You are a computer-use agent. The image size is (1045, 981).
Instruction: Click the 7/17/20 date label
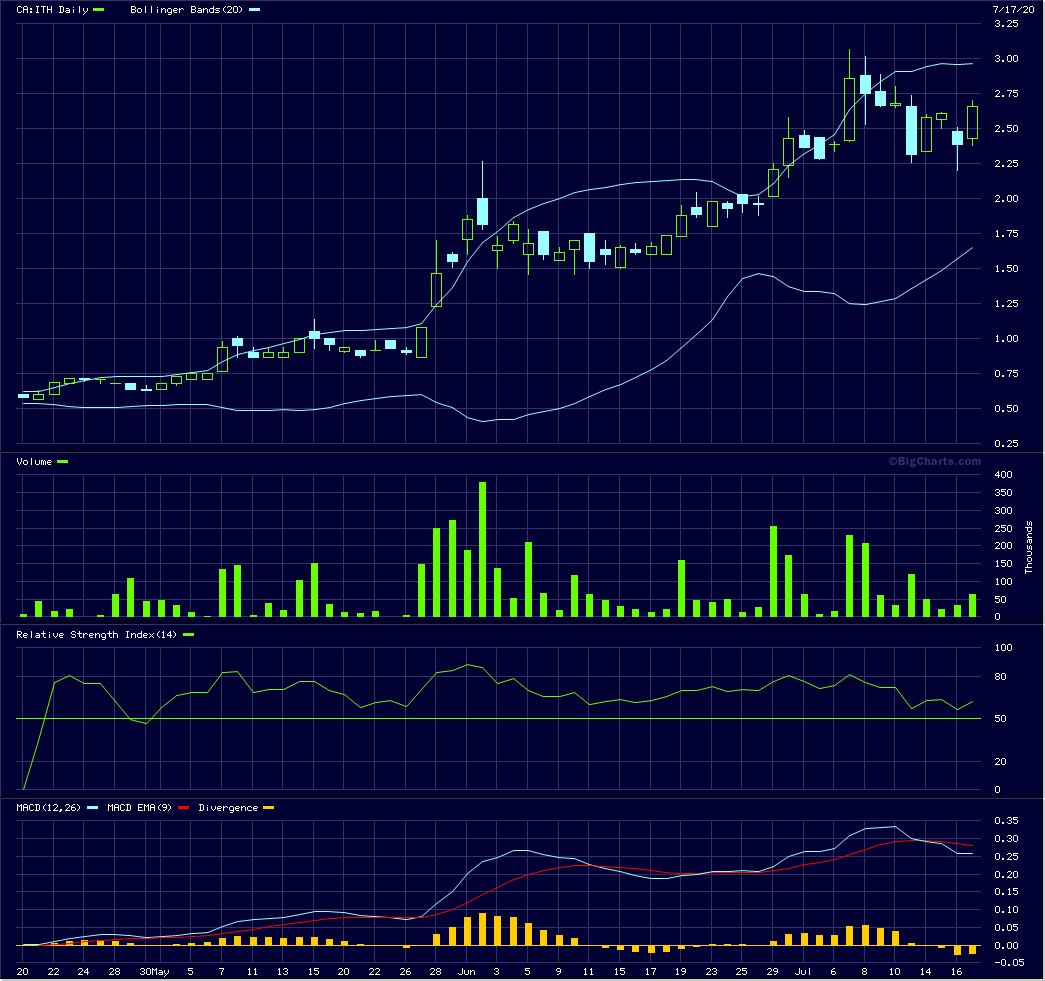(1013, 9)
